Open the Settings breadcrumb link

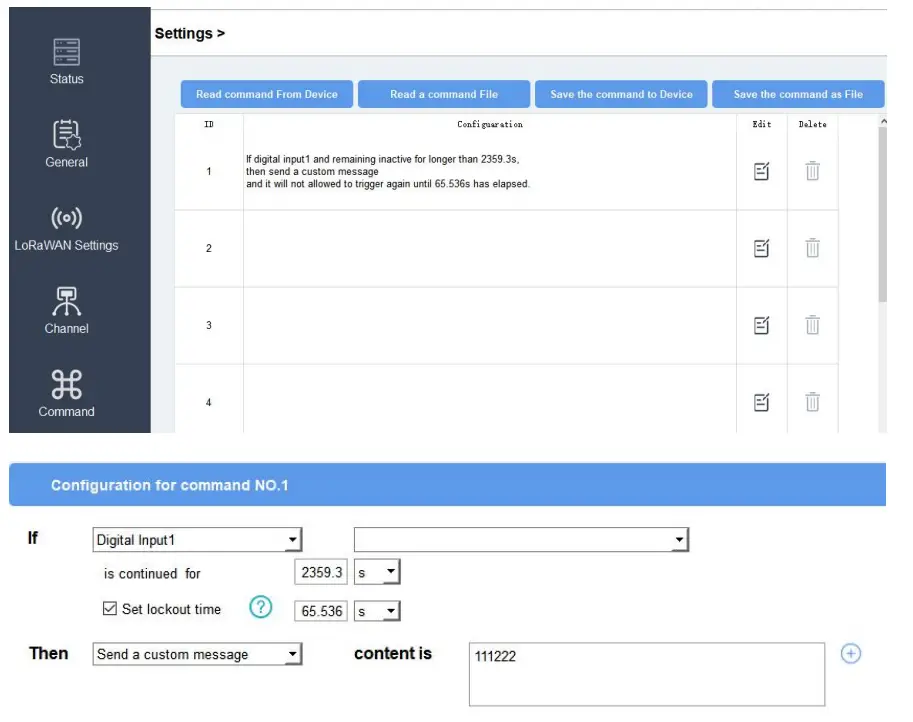click(x=184, y=33)
